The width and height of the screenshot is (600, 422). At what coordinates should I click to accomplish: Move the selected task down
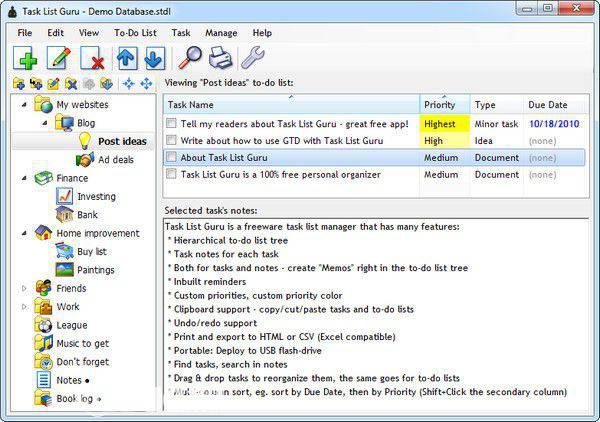(x=155, y=58)
